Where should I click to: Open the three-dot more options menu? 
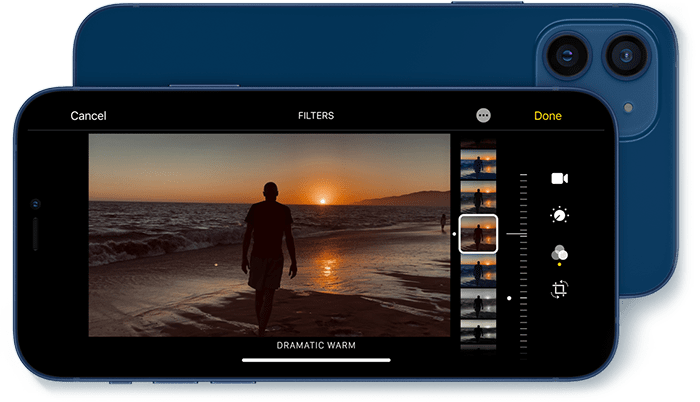(x=483, y=115)
